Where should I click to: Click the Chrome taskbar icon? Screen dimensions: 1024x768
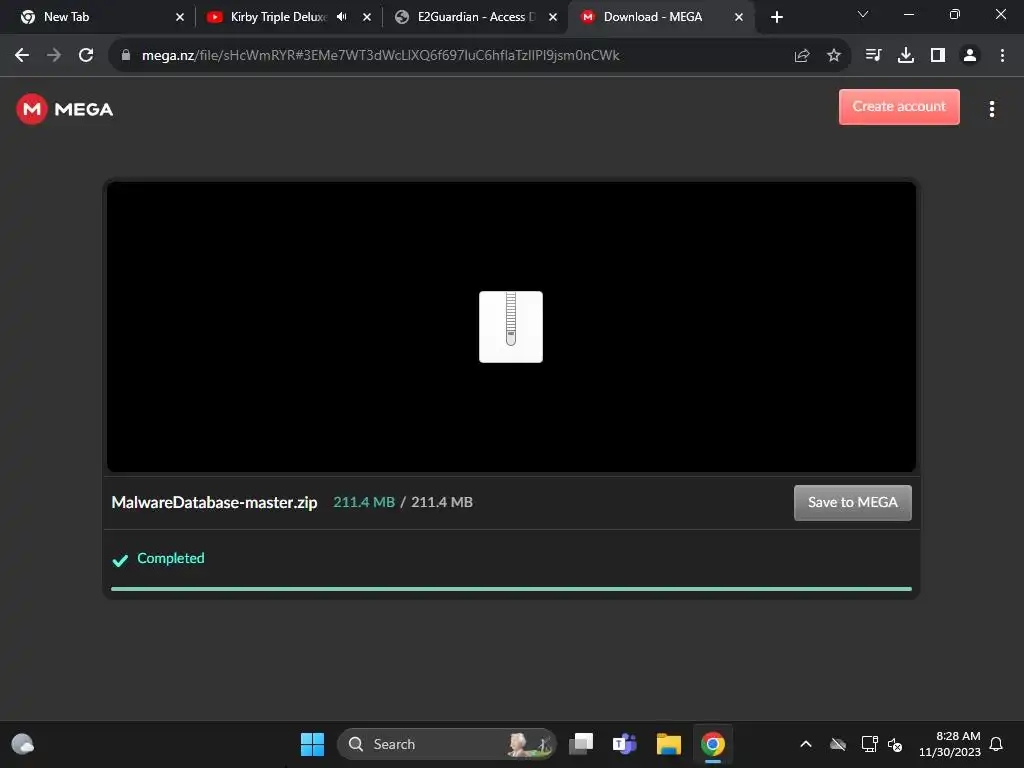pyautogui.click(x=712, y=744)
